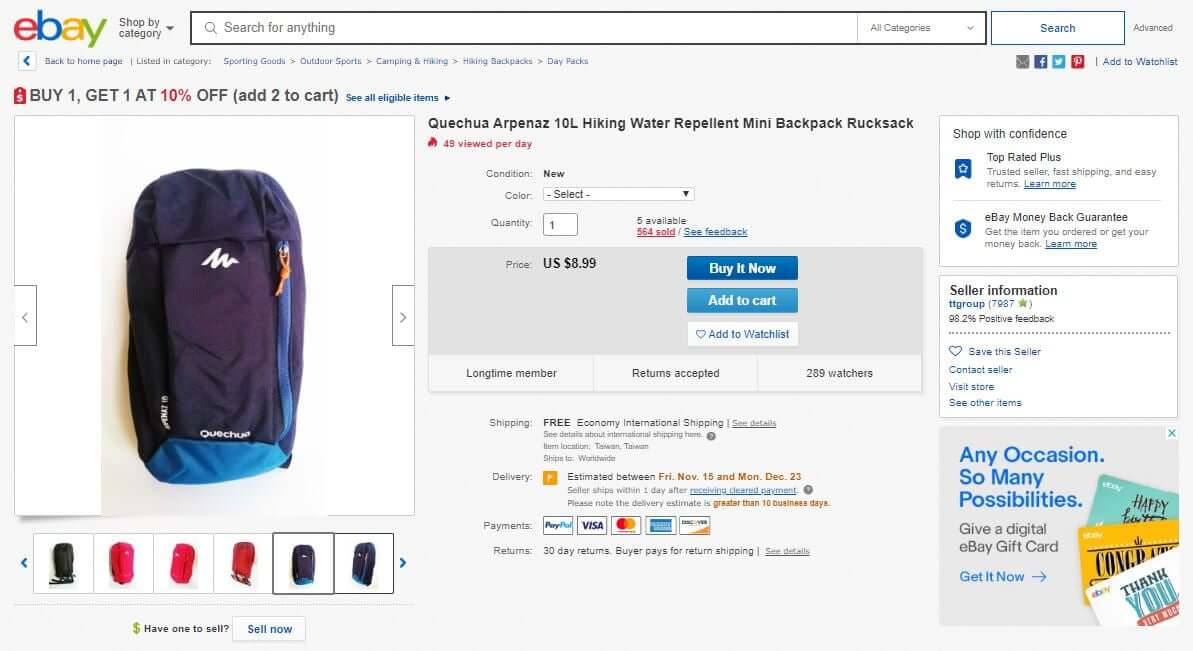Click the back arrow icon
The image size is (1193, 651).
(x=27, y=61)
